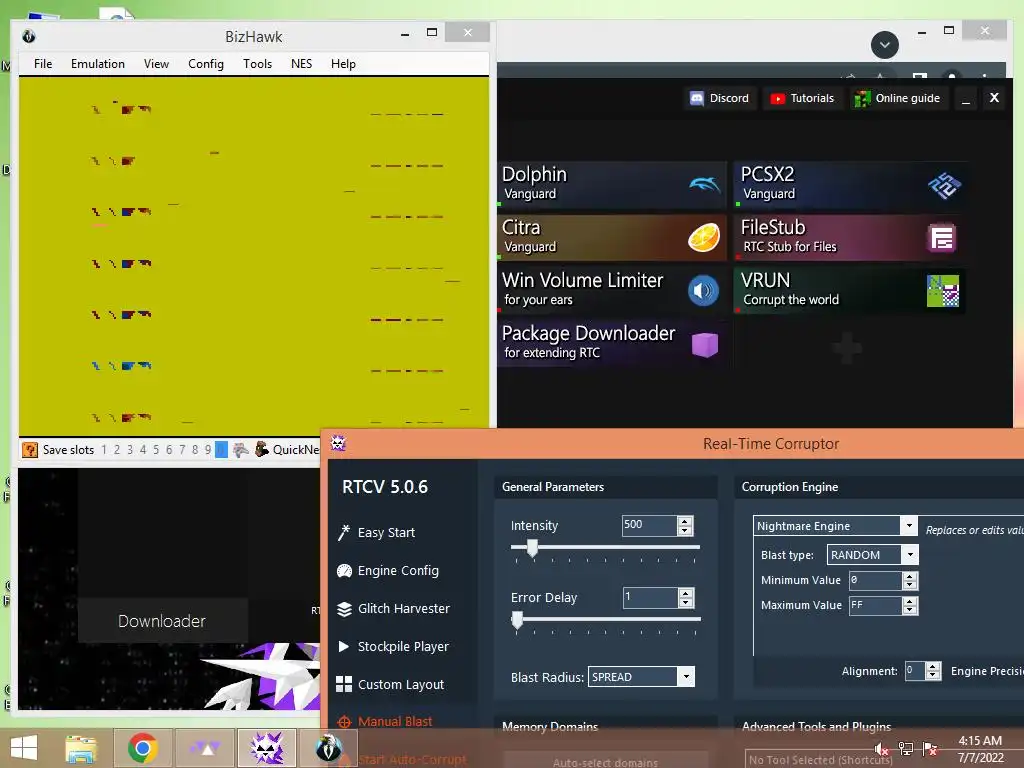Open the Emulation menu in BizHawk

pos(98,64)
